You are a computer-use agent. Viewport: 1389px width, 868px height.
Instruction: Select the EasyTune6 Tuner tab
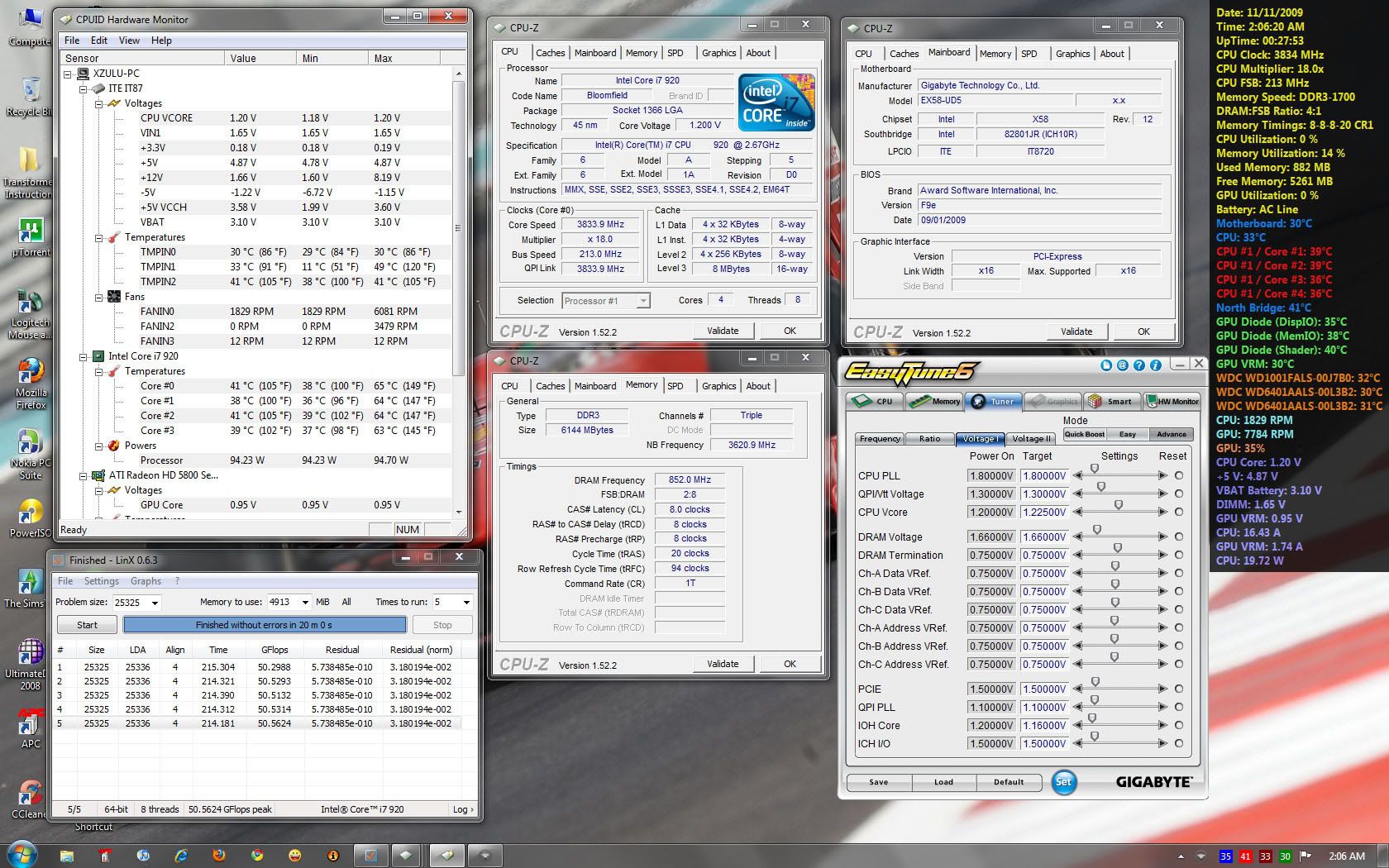pos(993,401)
